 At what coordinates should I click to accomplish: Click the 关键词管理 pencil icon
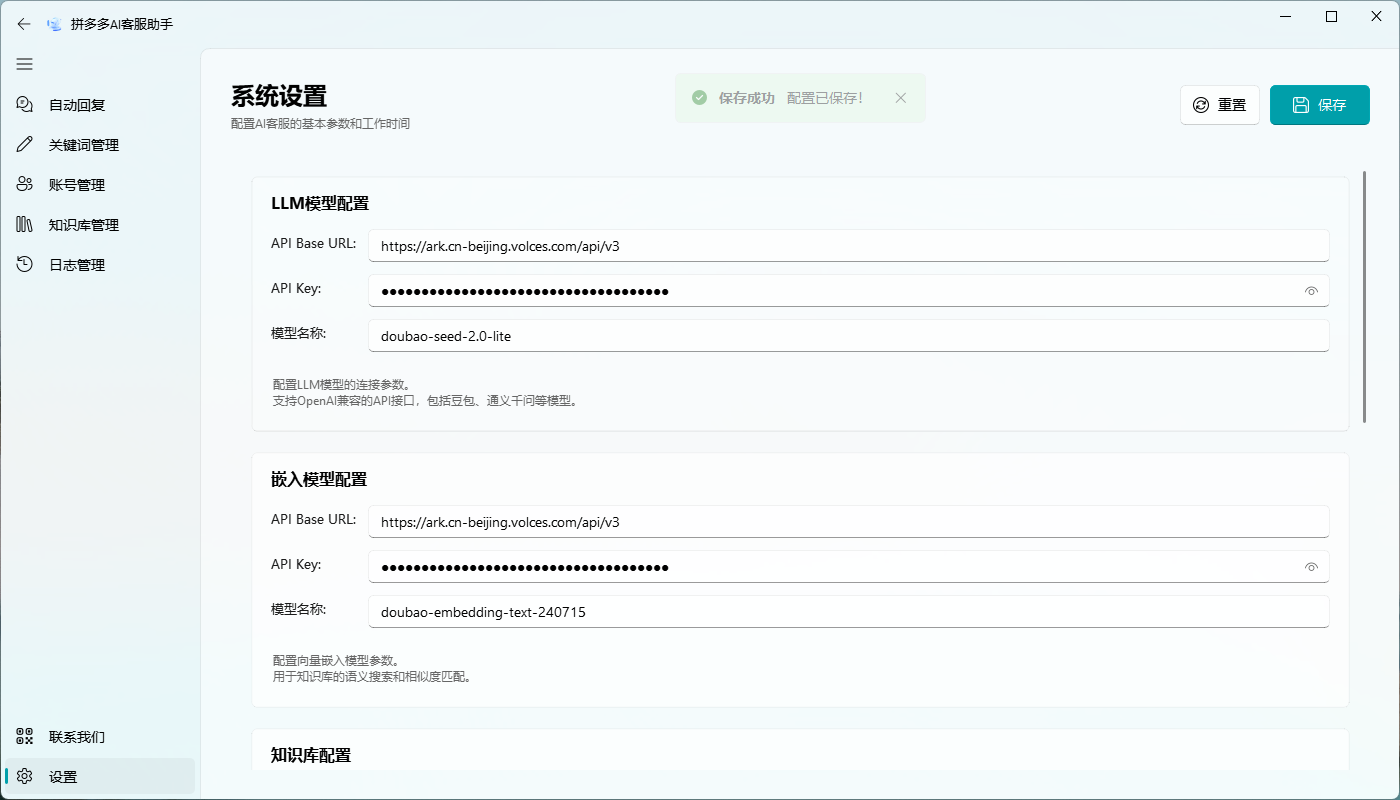(x=25, y=144)
